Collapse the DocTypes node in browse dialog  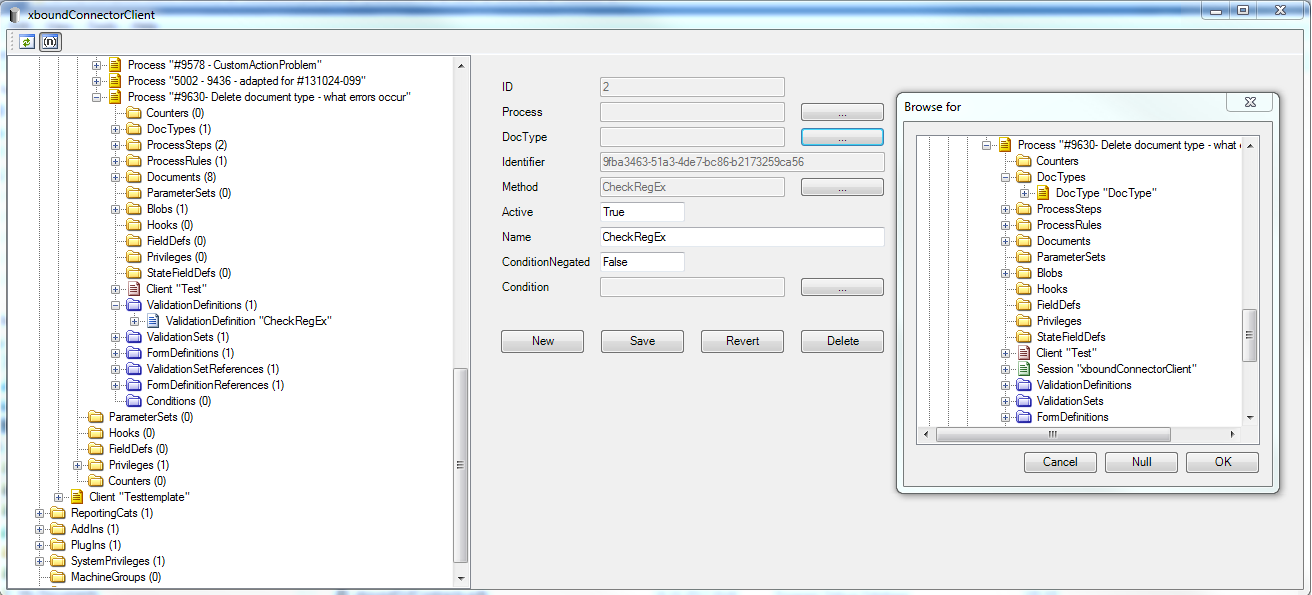(x=1006, y=177)
